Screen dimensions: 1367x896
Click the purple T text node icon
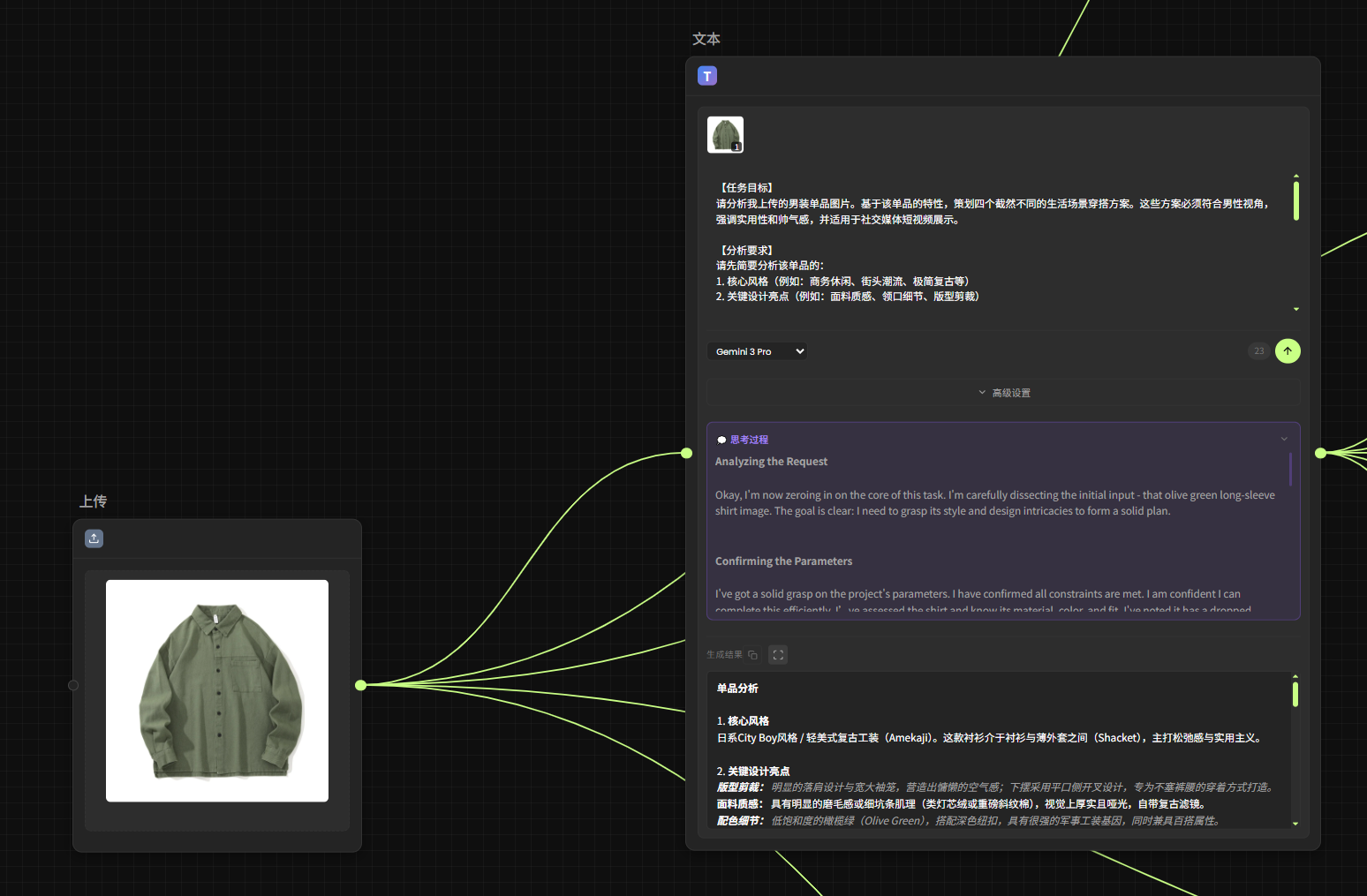pyautogui.click(x=706, y=76)
